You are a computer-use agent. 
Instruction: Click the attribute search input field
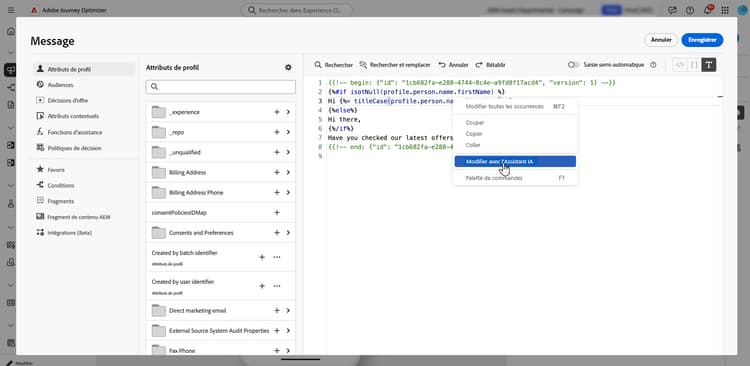tap(221, 87)
